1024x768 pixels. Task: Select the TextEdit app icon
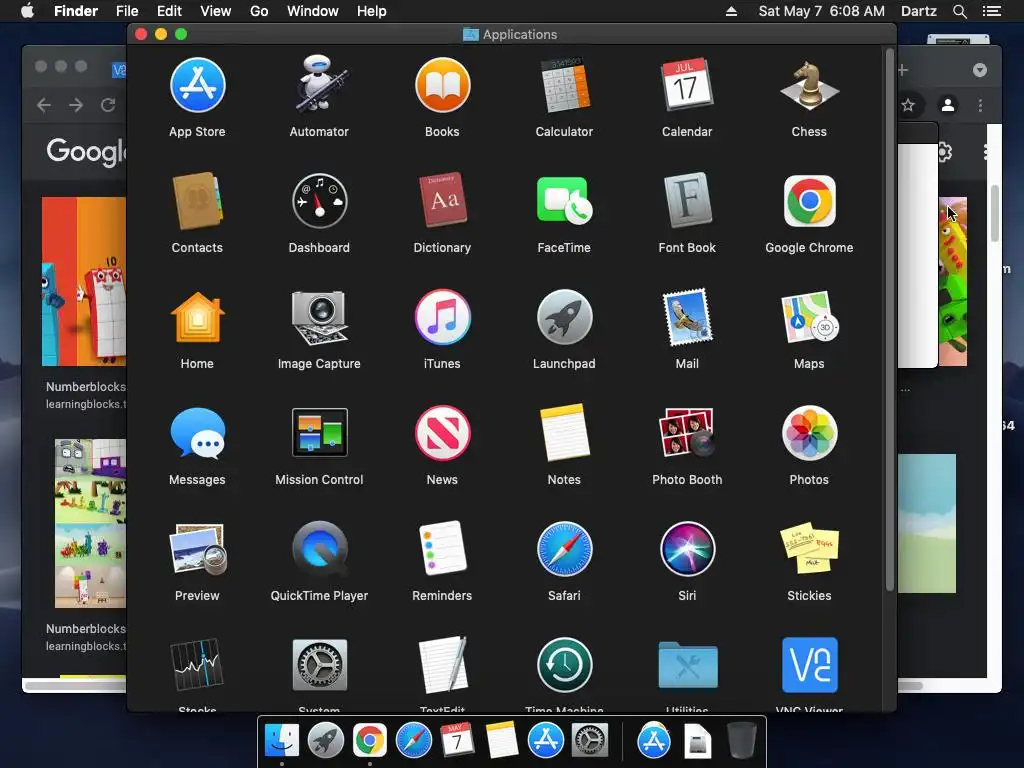click(x=442, y=665)
